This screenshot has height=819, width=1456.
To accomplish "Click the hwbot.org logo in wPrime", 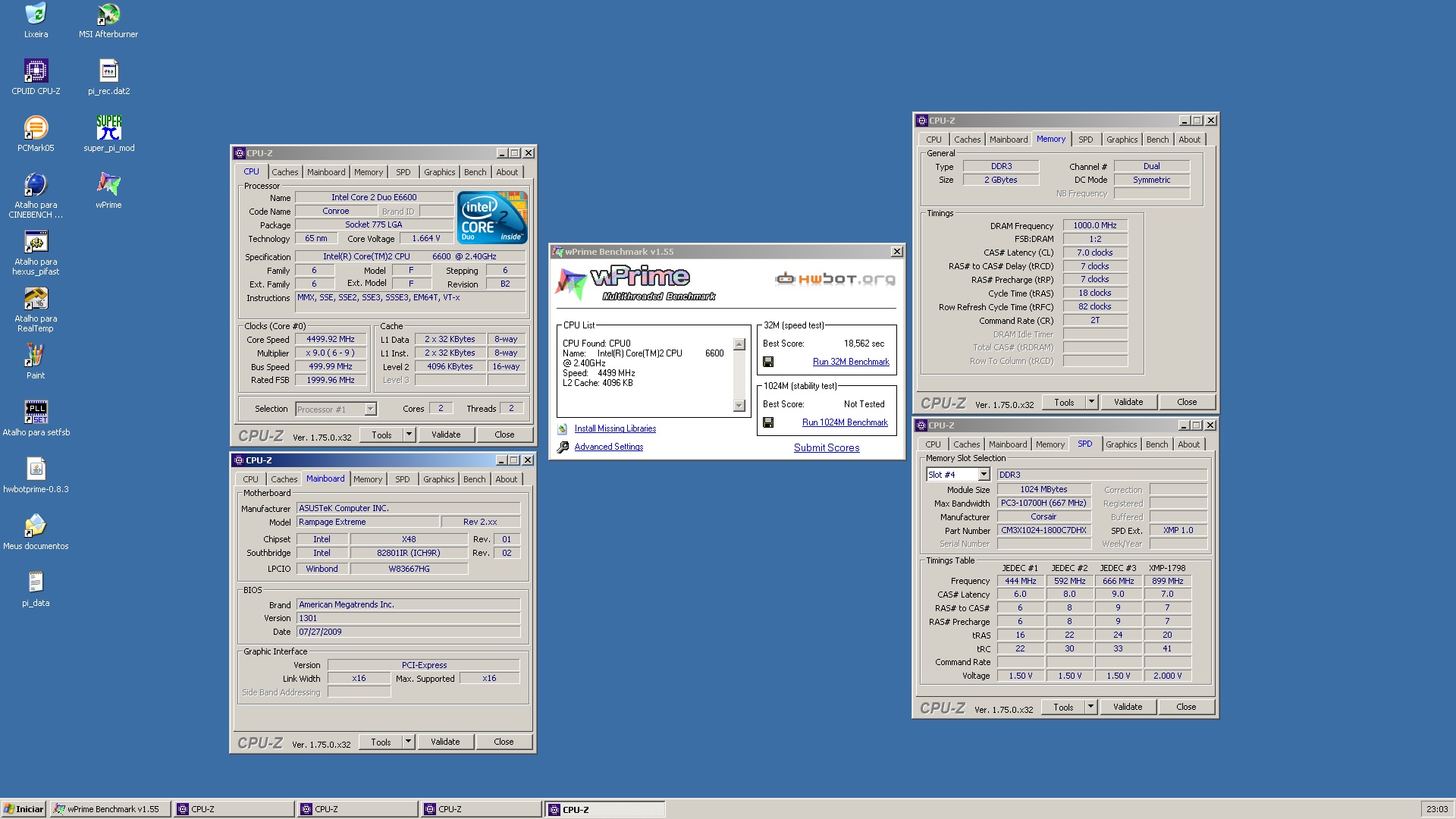I will pyautogui.click(x=836, y=279).
